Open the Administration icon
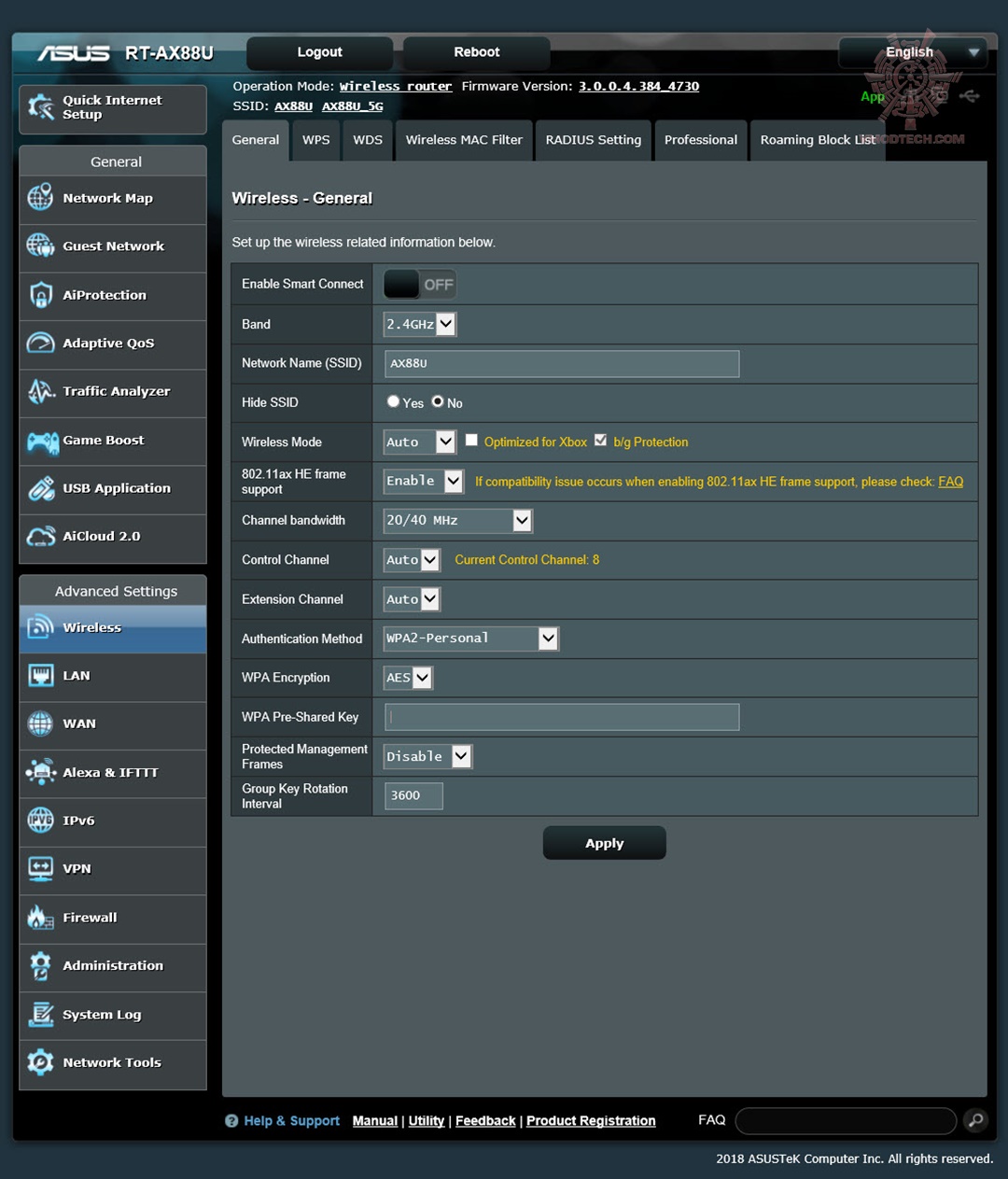The width and height of the screenshot is (1008, 1179). pos(41,966)
